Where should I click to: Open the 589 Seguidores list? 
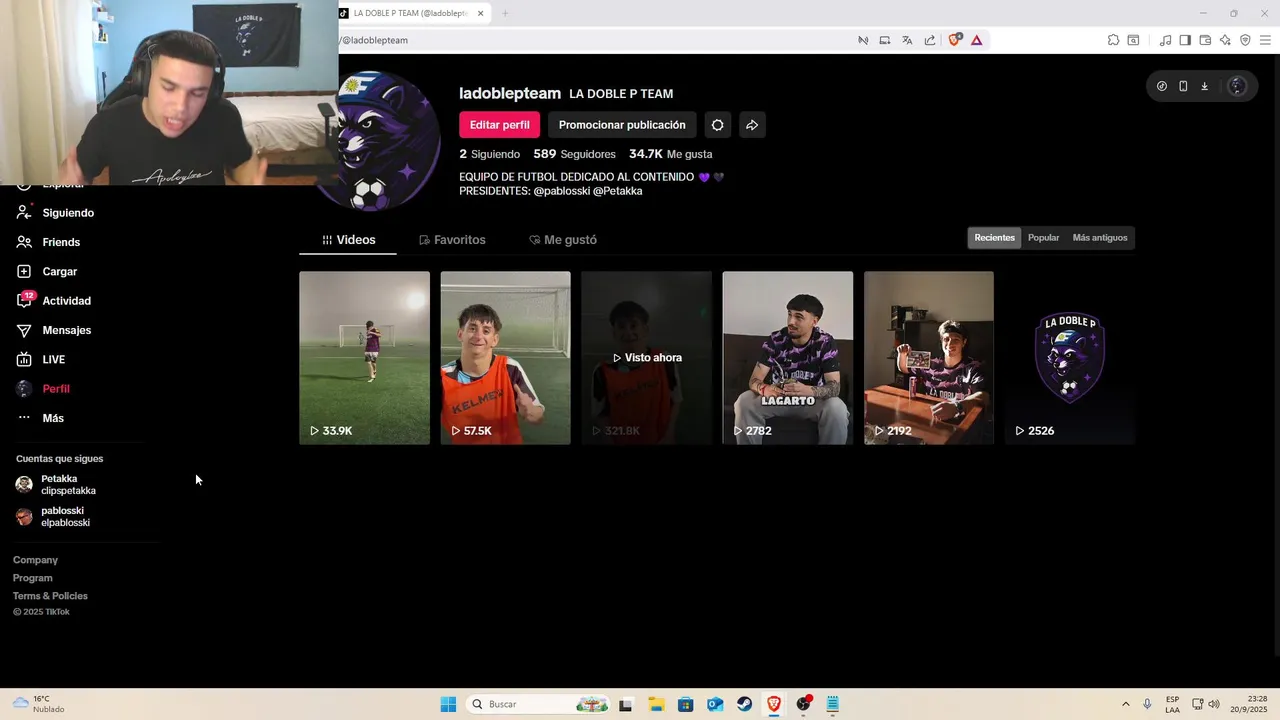[574, 154]
